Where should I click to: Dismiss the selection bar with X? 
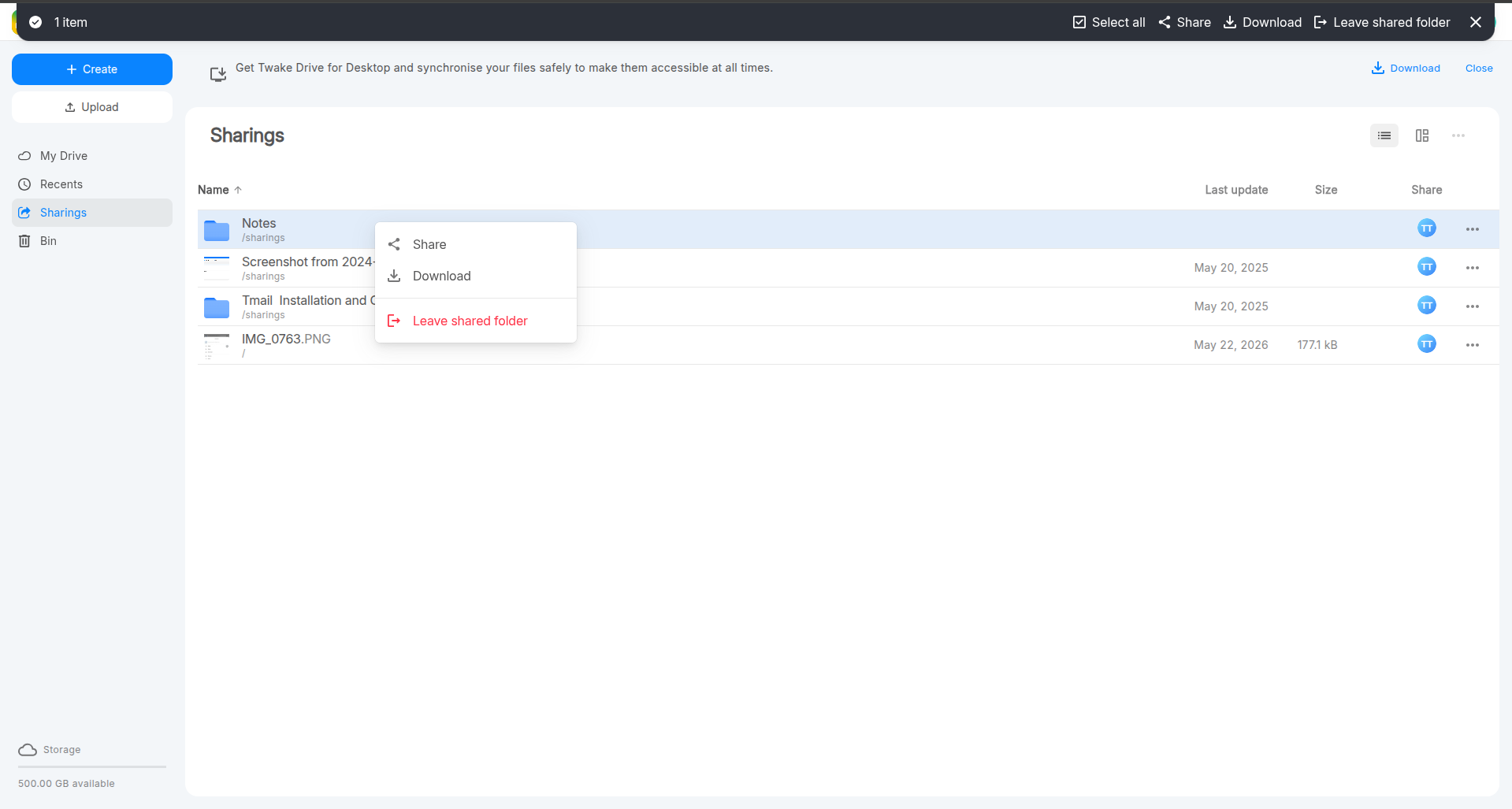pyautogui.click(x=1476, y=22)
